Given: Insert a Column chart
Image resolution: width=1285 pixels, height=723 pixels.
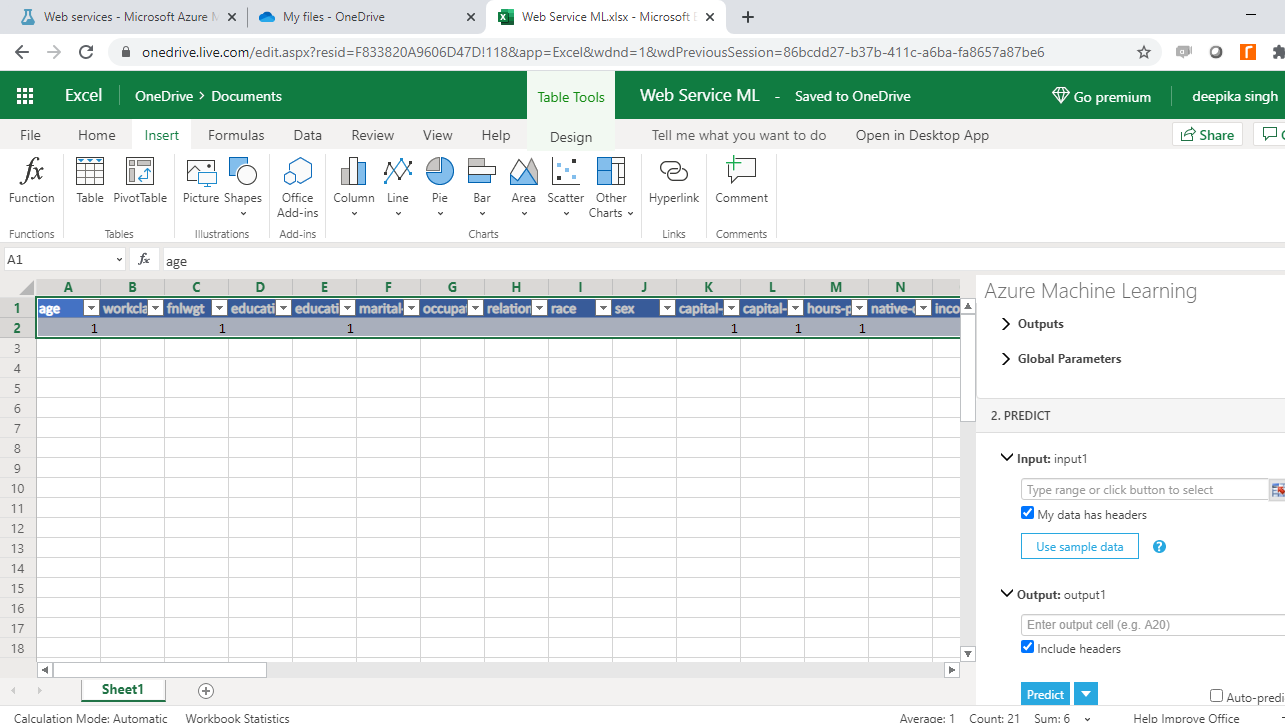Looking at the screenshot, I should (x=354, y=186).
